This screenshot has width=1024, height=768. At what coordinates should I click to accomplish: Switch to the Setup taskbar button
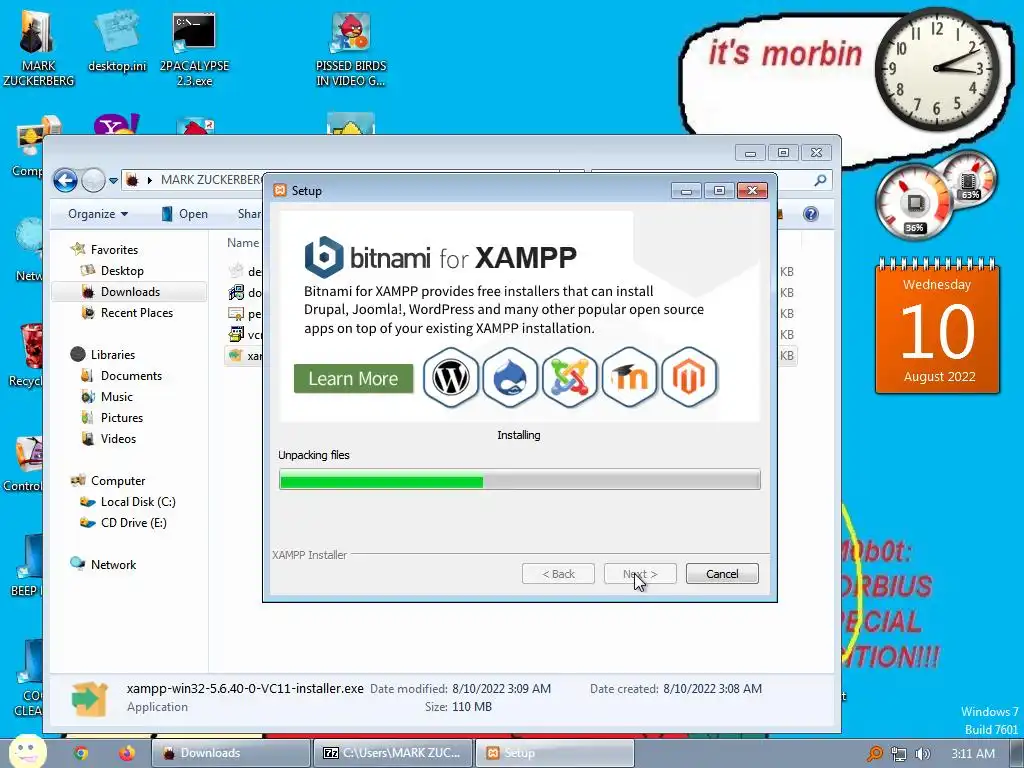point(554,753)
